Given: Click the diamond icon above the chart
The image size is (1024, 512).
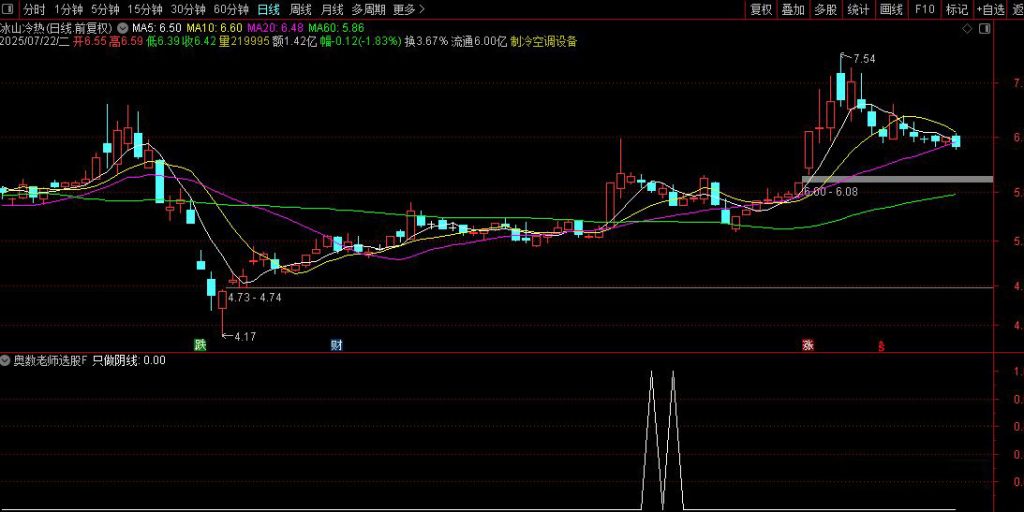Looking at the screenshot, I should pos(966,29).
